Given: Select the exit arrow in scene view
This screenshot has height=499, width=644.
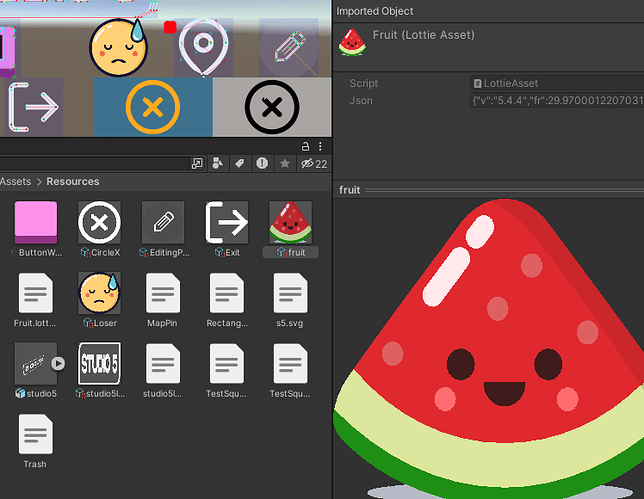Looking at the screenshot, I should (x=34, y=107).
